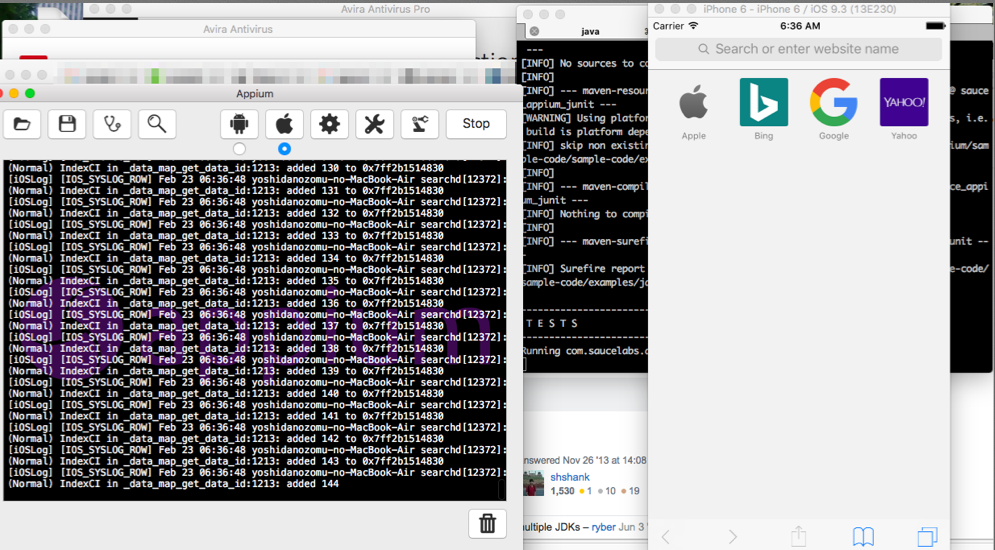
Task: Tap the Safari back arrow in the simulator
Action: [666, 537]
